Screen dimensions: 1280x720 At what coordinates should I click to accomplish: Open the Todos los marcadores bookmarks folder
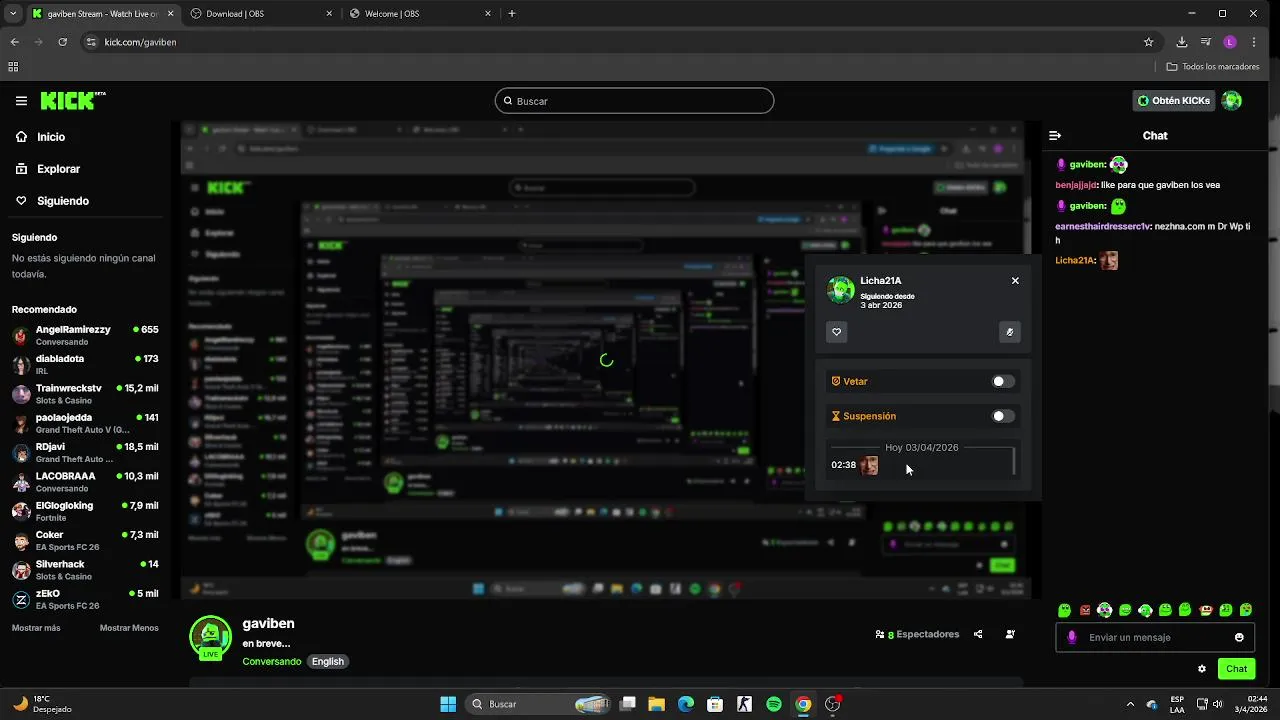(x=1213, y=67)
